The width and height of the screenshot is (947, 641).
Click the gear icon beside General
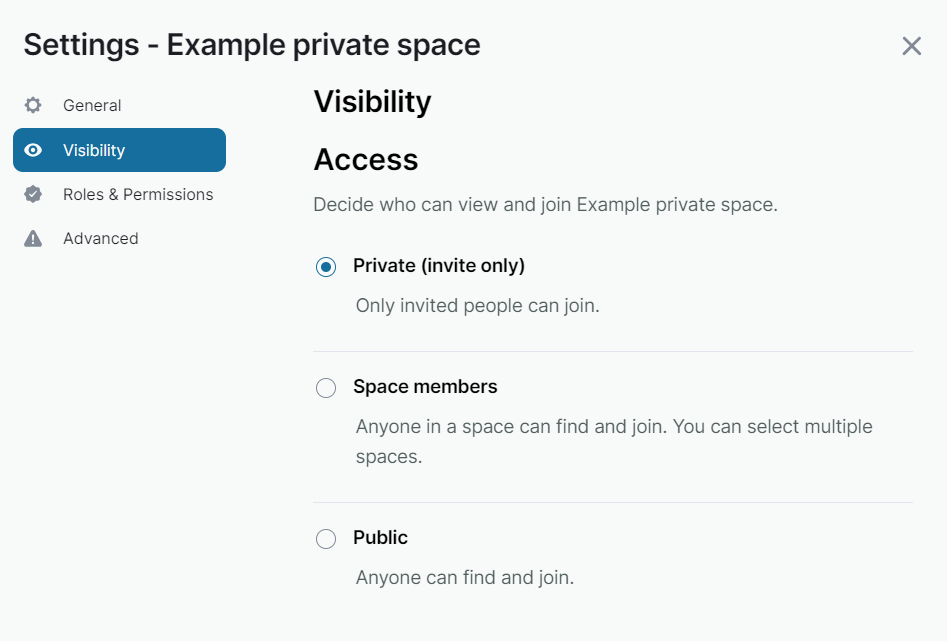(33, 105)
